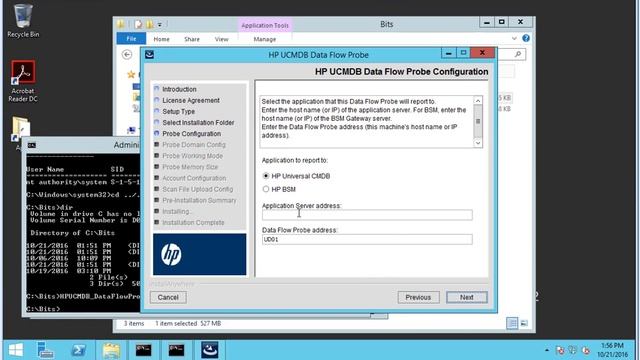Click the back arrow in Bits explorer window
The image size is (640, 360).
[127, 54]
